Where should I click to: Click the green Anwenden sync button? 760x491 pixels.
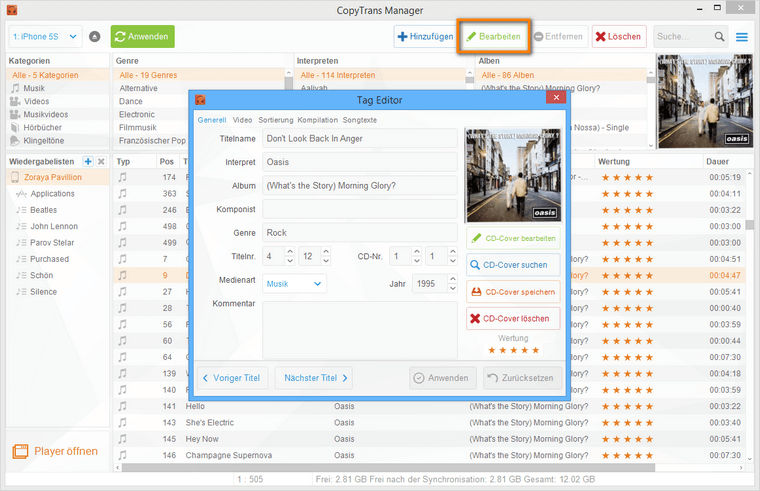pos(142,36)
